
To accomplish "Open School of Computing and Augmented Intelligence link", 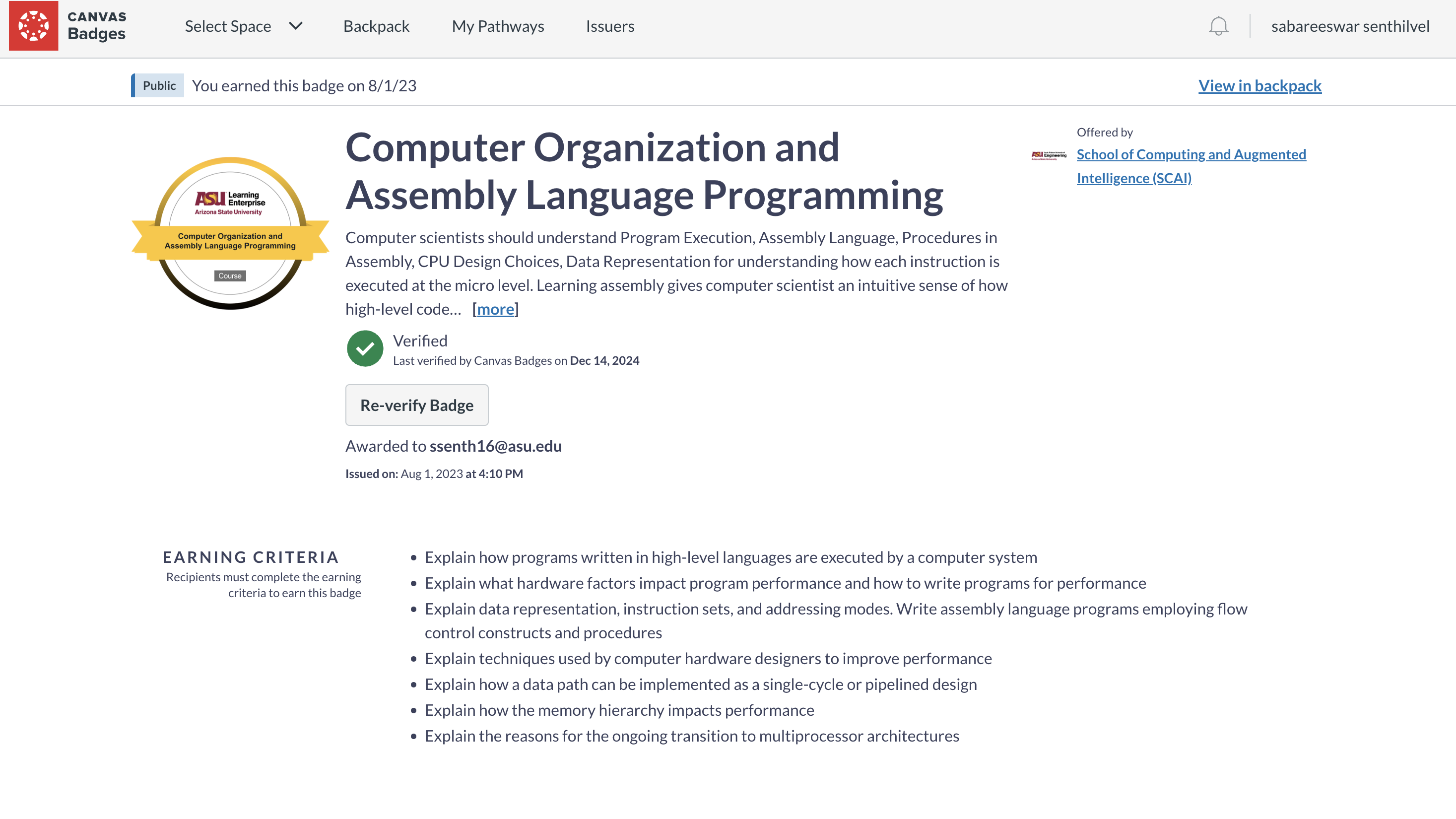I will (x=1191, y=166).
